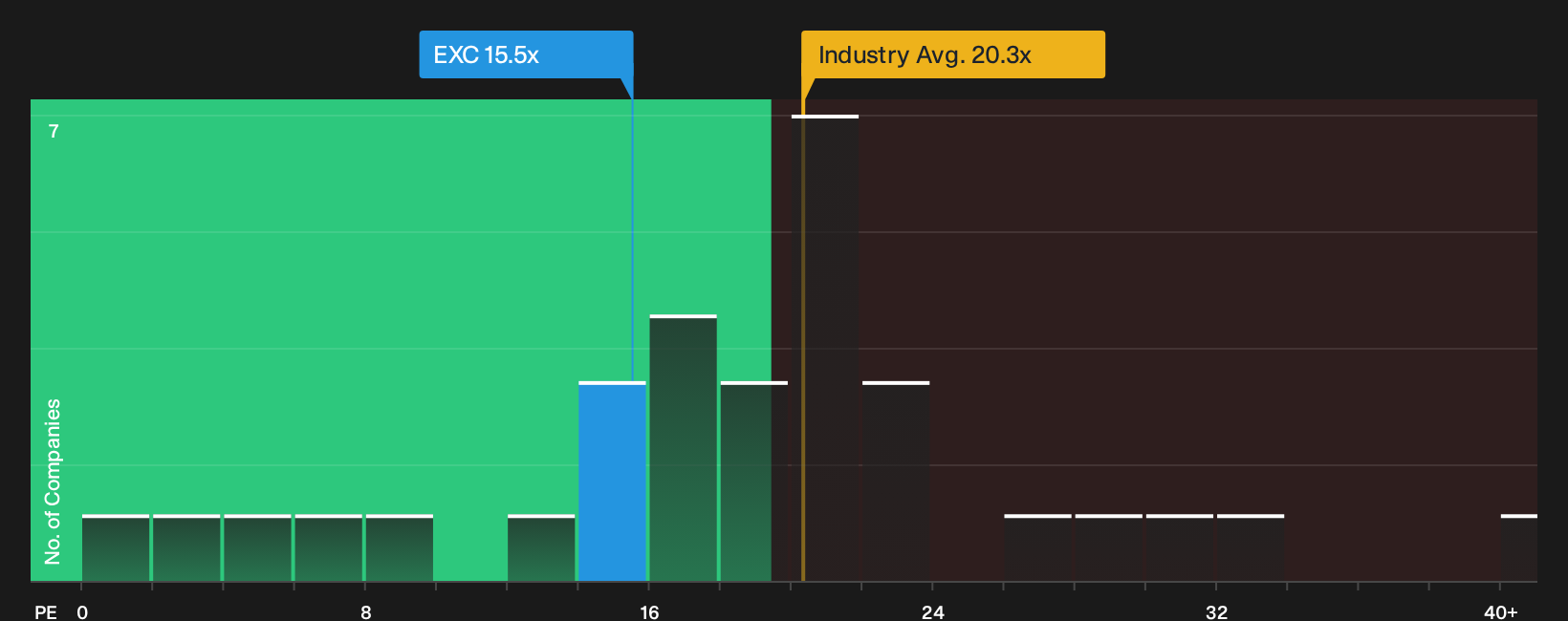Click the tallest histogram bar reaching 7
This screenshot has height=621, width=1568.
pos(825,348)
